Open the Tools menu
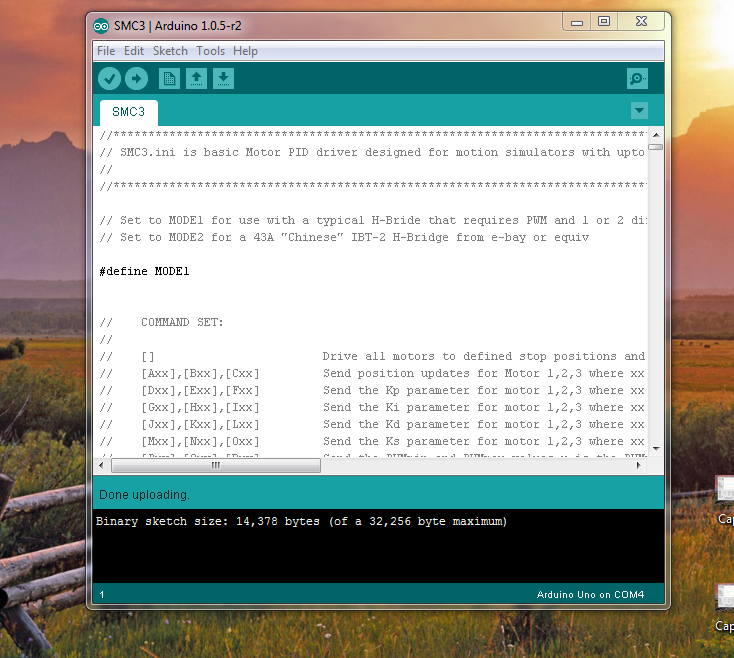The width and height of the screenshot is (734, 658). 210,51
